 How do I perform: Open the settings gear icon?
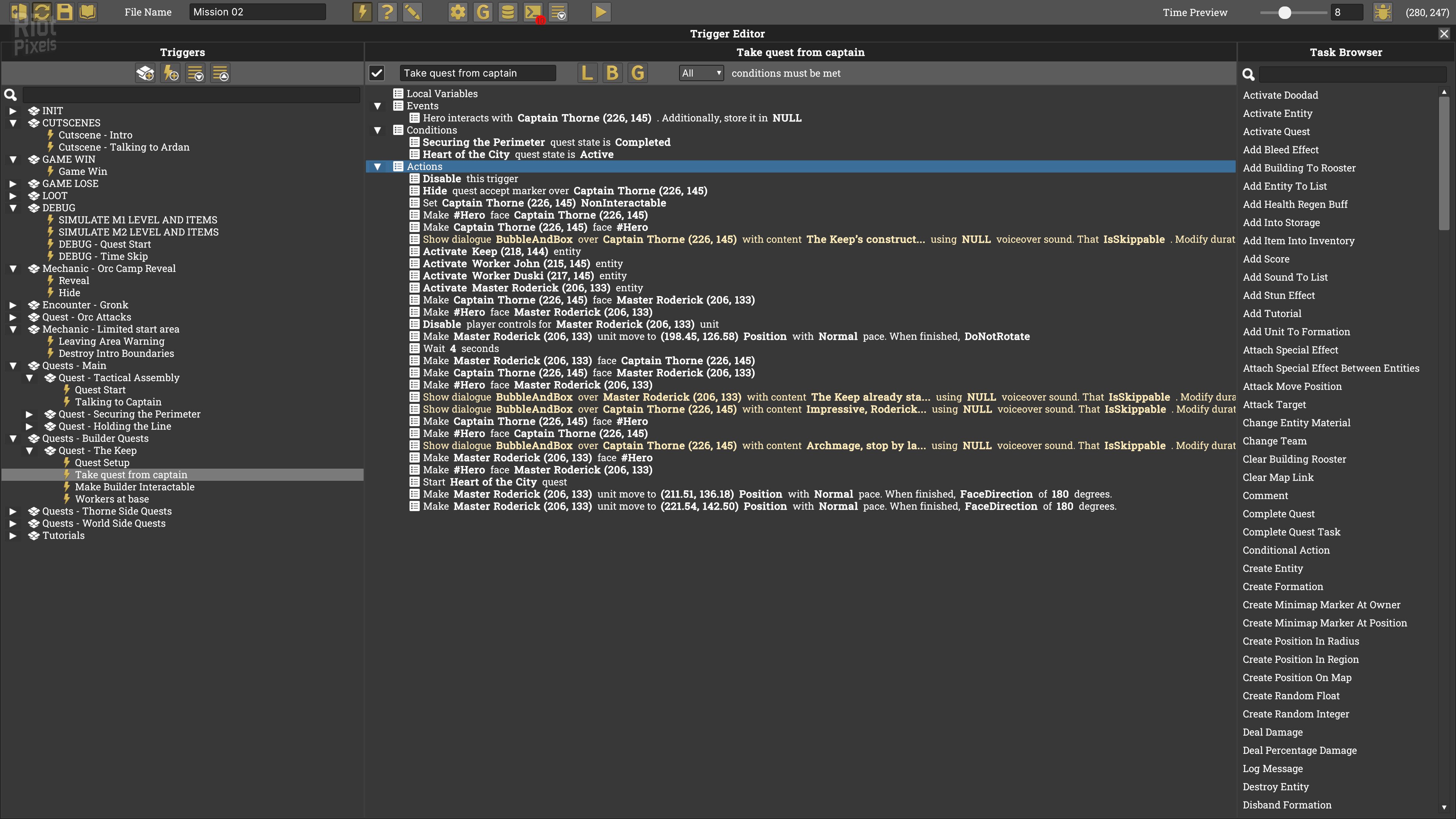458,12
